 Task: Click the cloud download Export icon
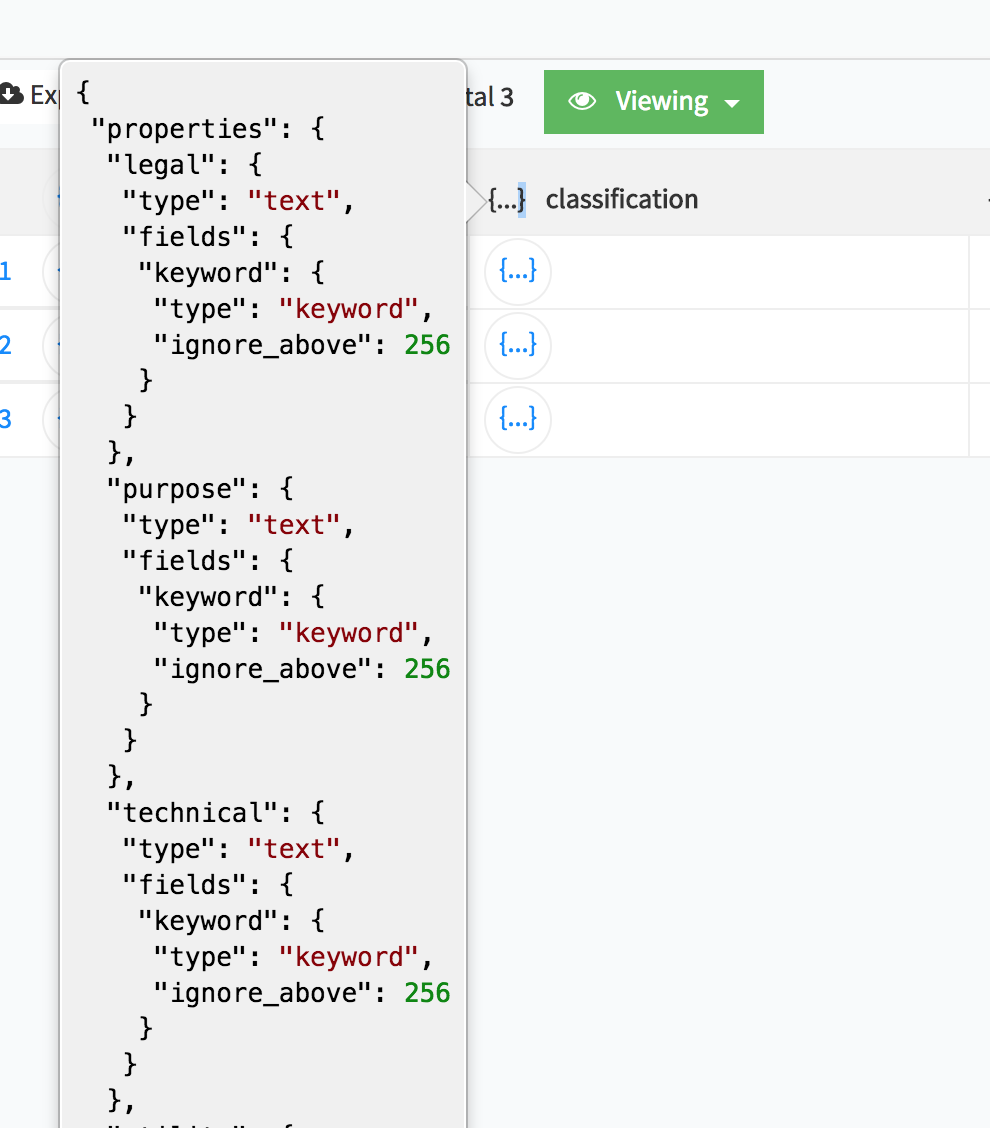11,94
